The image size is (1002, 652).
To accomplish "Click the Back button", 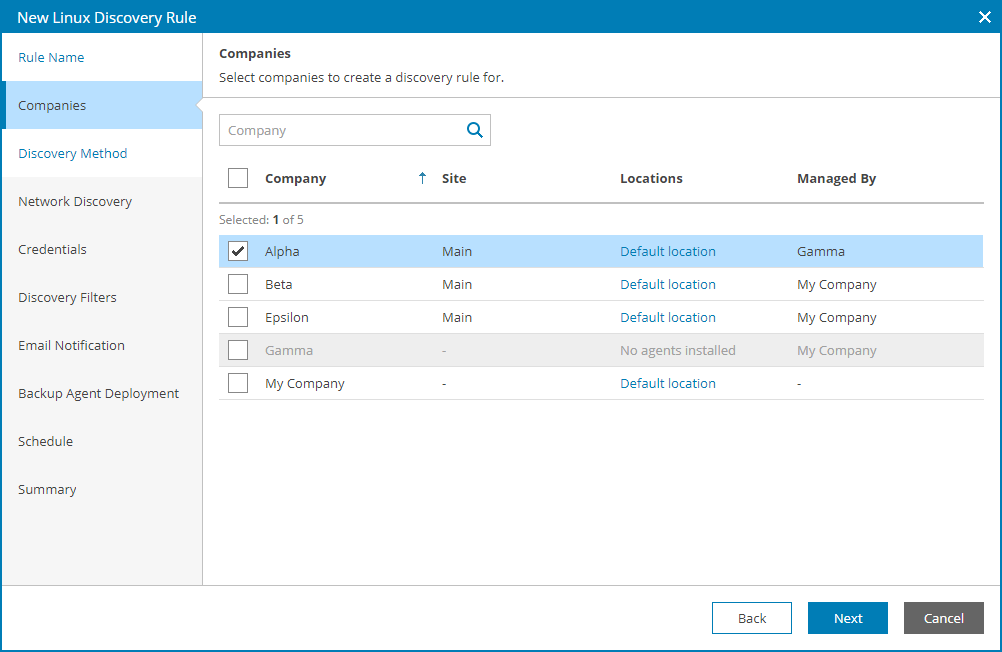I will point(751,618).
